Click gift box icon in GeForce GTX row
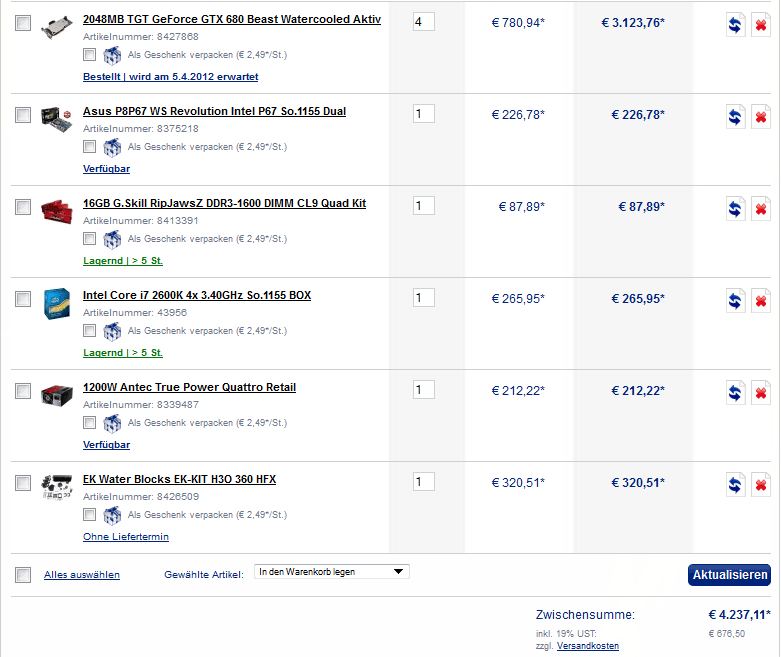Viewport: 781px width, 657px height. [x=112, y=55]
